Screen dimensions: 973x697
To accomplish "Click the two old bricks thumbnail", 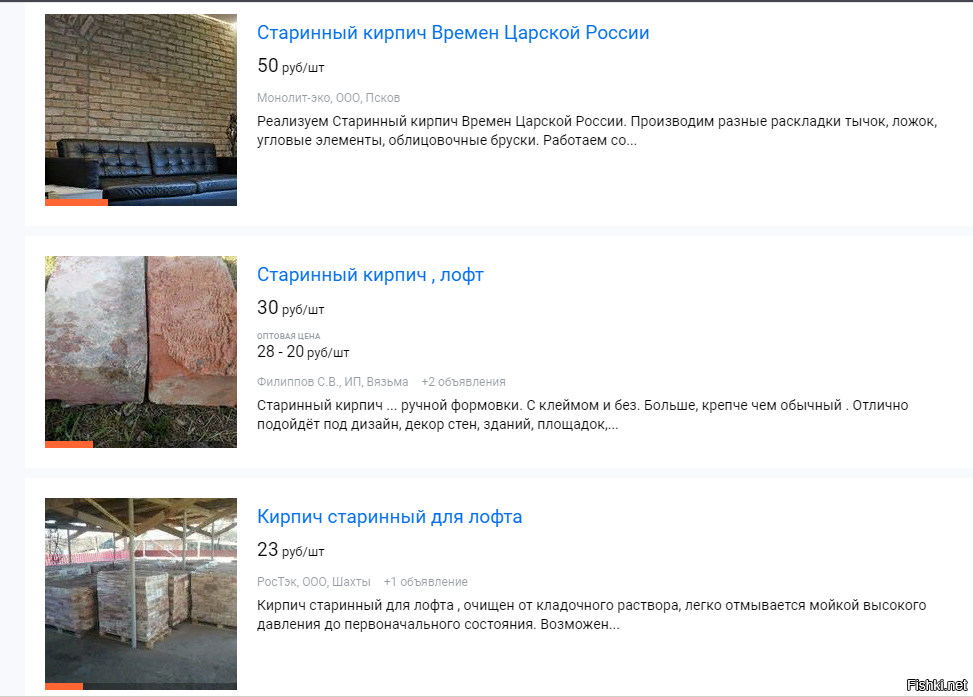I will tap(141, 352).
